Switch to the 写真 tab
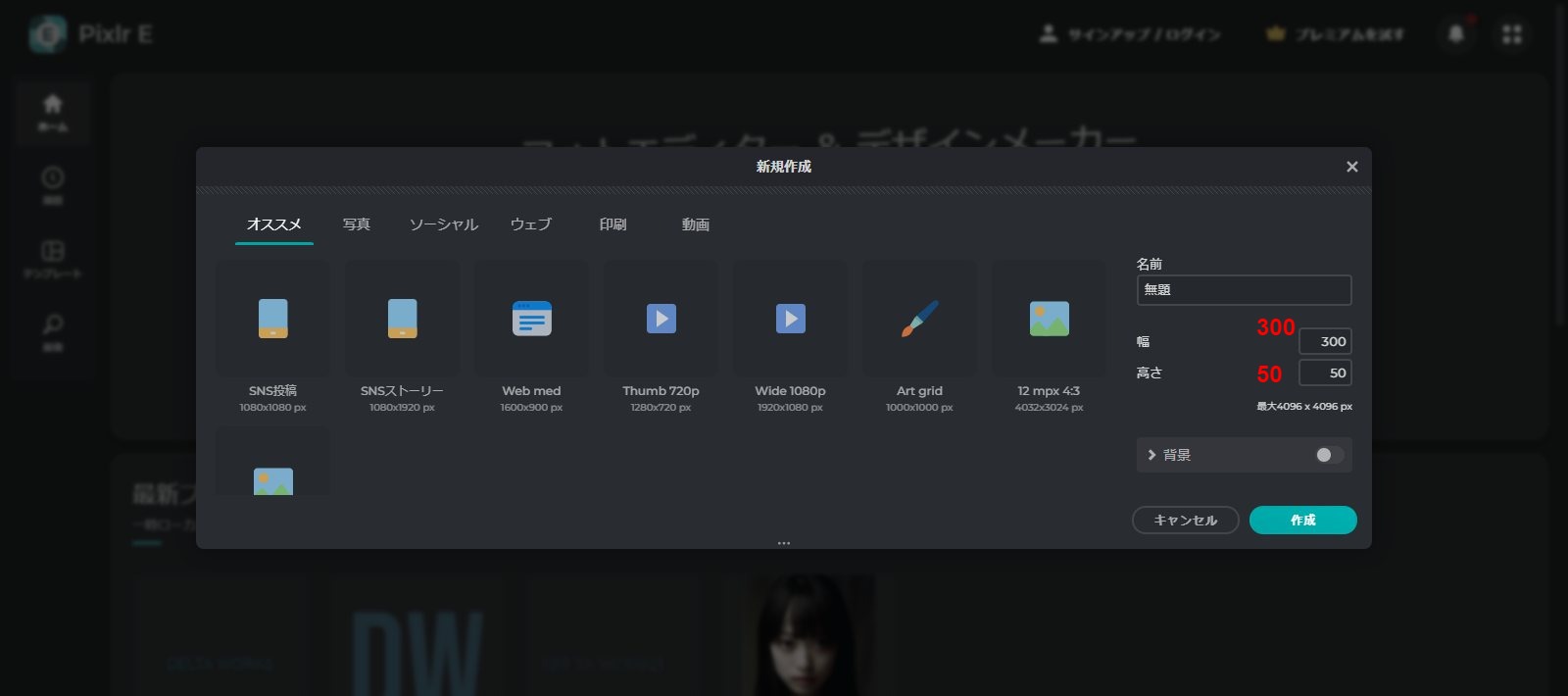Image resolution: width=1568 pixels, height=696 pixels. coord(357,224)
